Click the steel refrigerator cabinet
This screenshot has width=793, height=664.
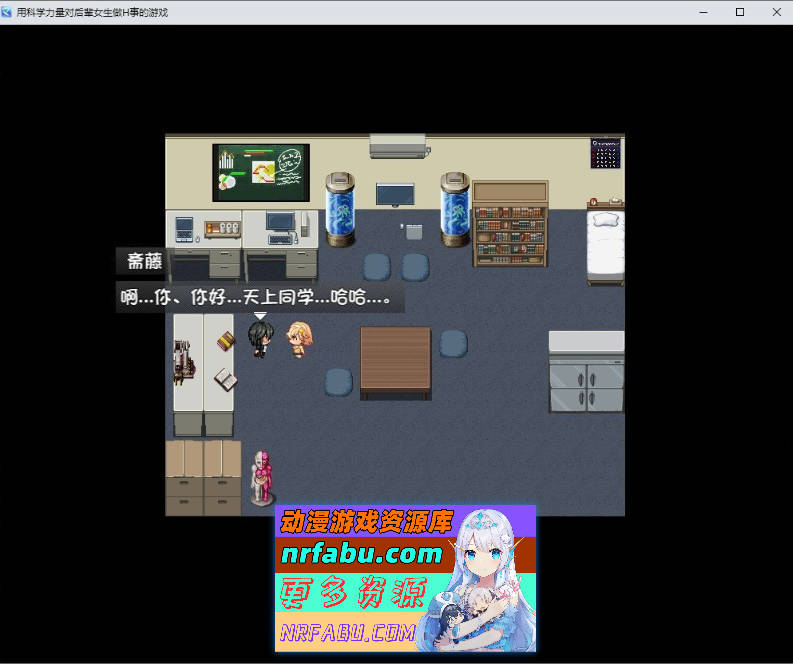[586, 374]
